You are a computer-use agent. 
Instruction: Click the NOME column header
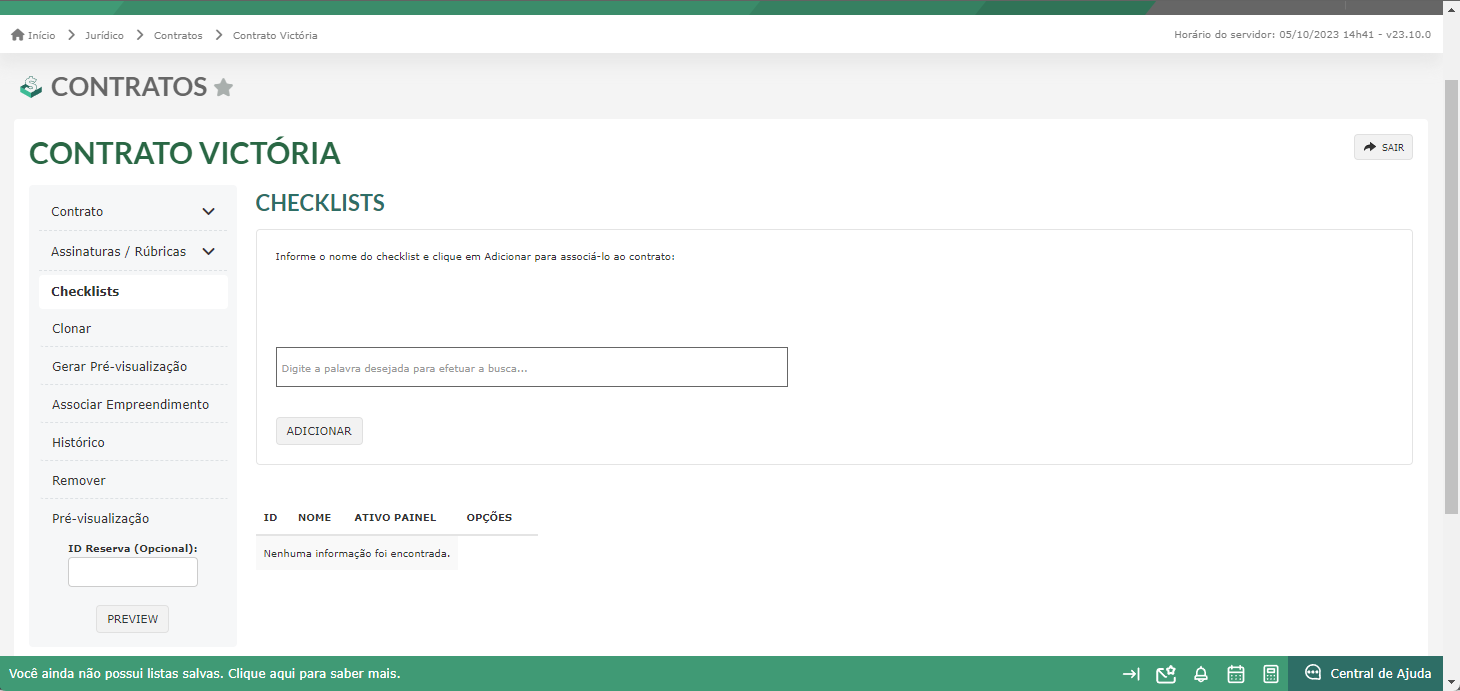[x=314, y=518]
